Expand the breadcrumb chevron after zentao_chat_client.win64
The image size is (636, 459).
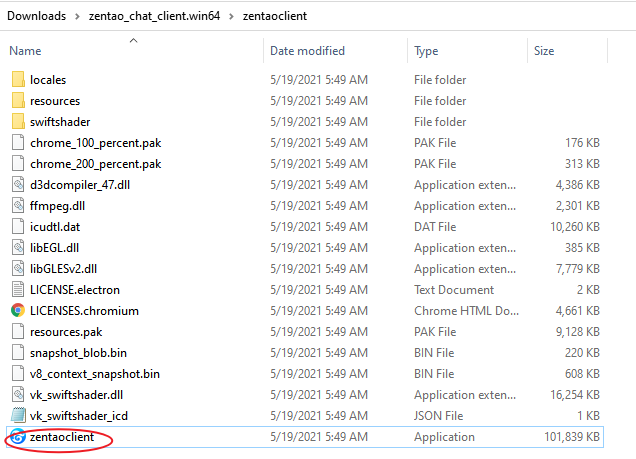[233, 17]
